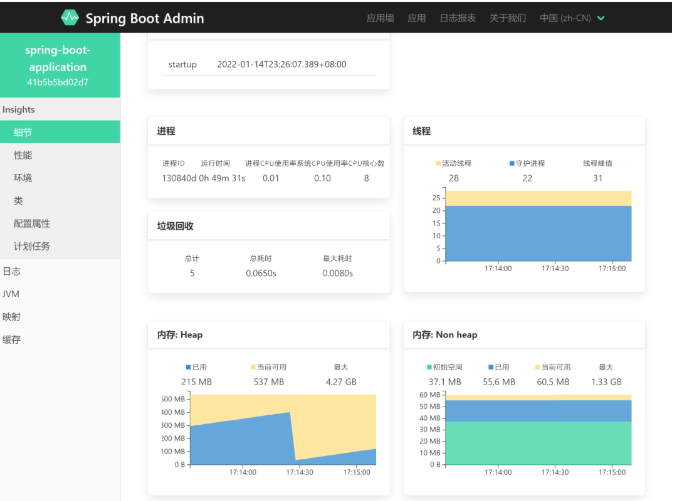The image size is (673, 501).
Task: Open 类 in the sidebar
Action: [60, 200]
